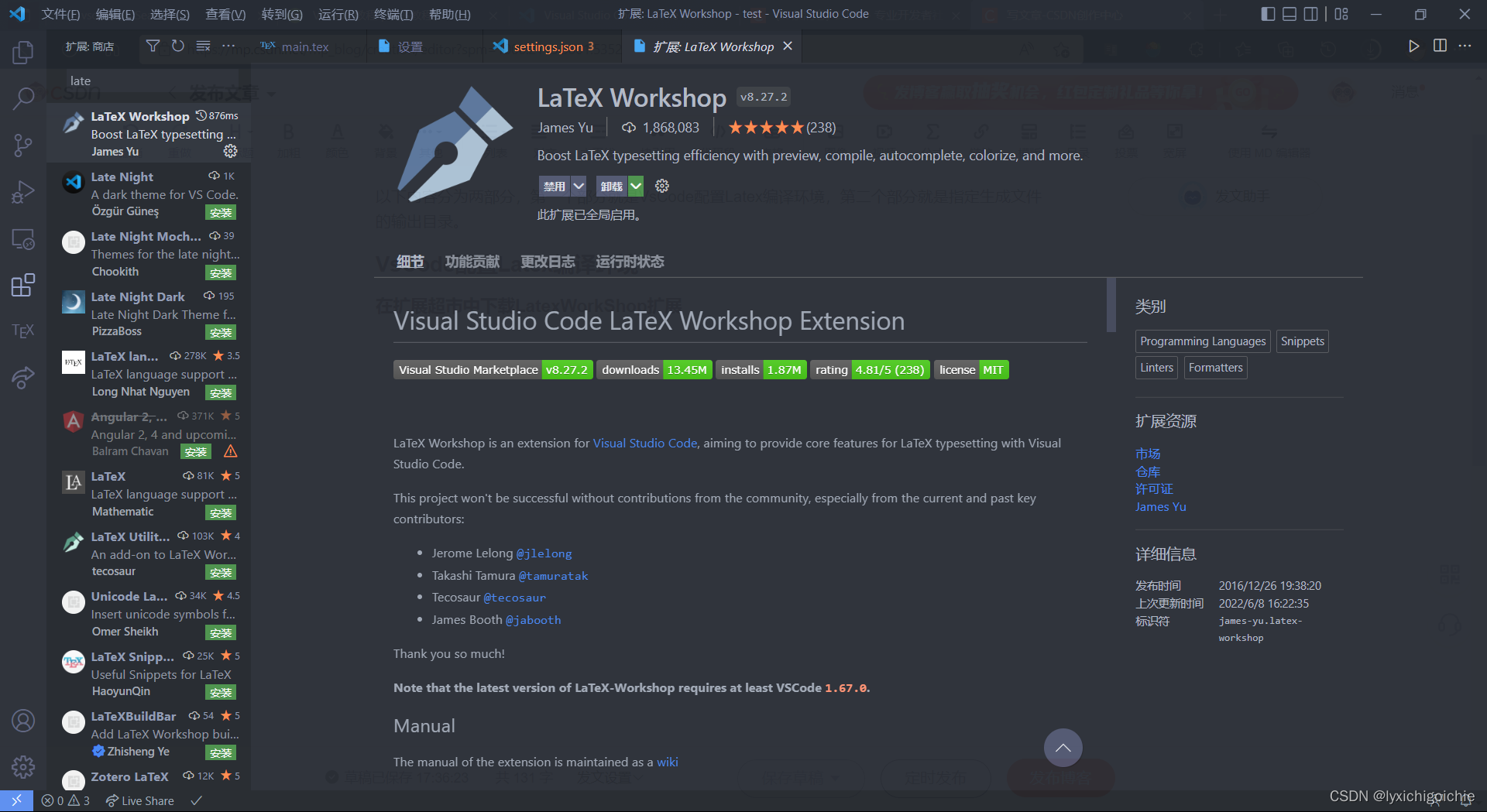Image resolution: width=1487 pixels, height=812 pixels.
Task: Open errors and warnings in status bar
Action: tap(66, 801)
